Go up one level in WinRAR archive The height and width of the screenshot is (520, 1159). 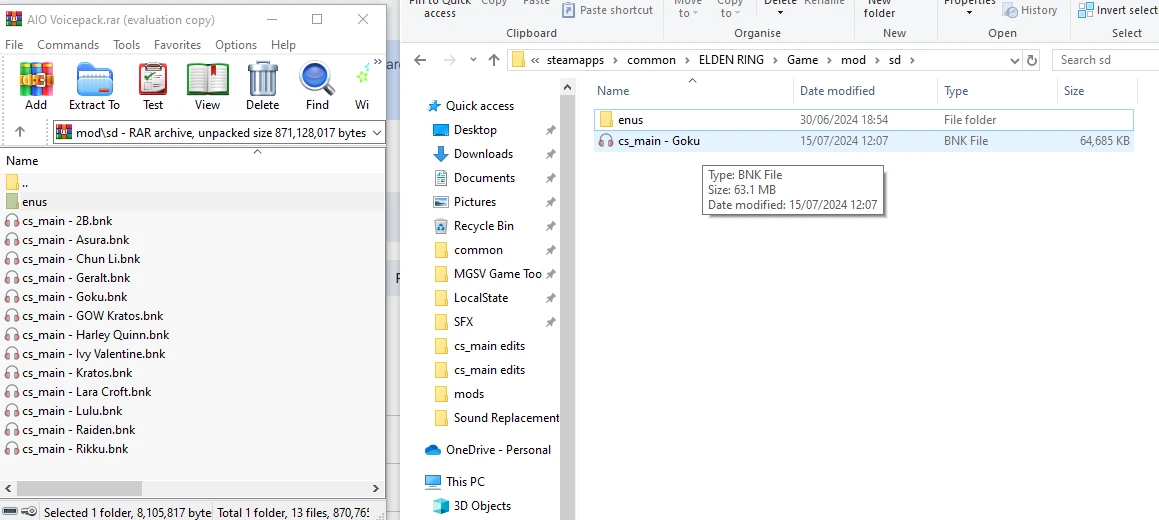20,132
